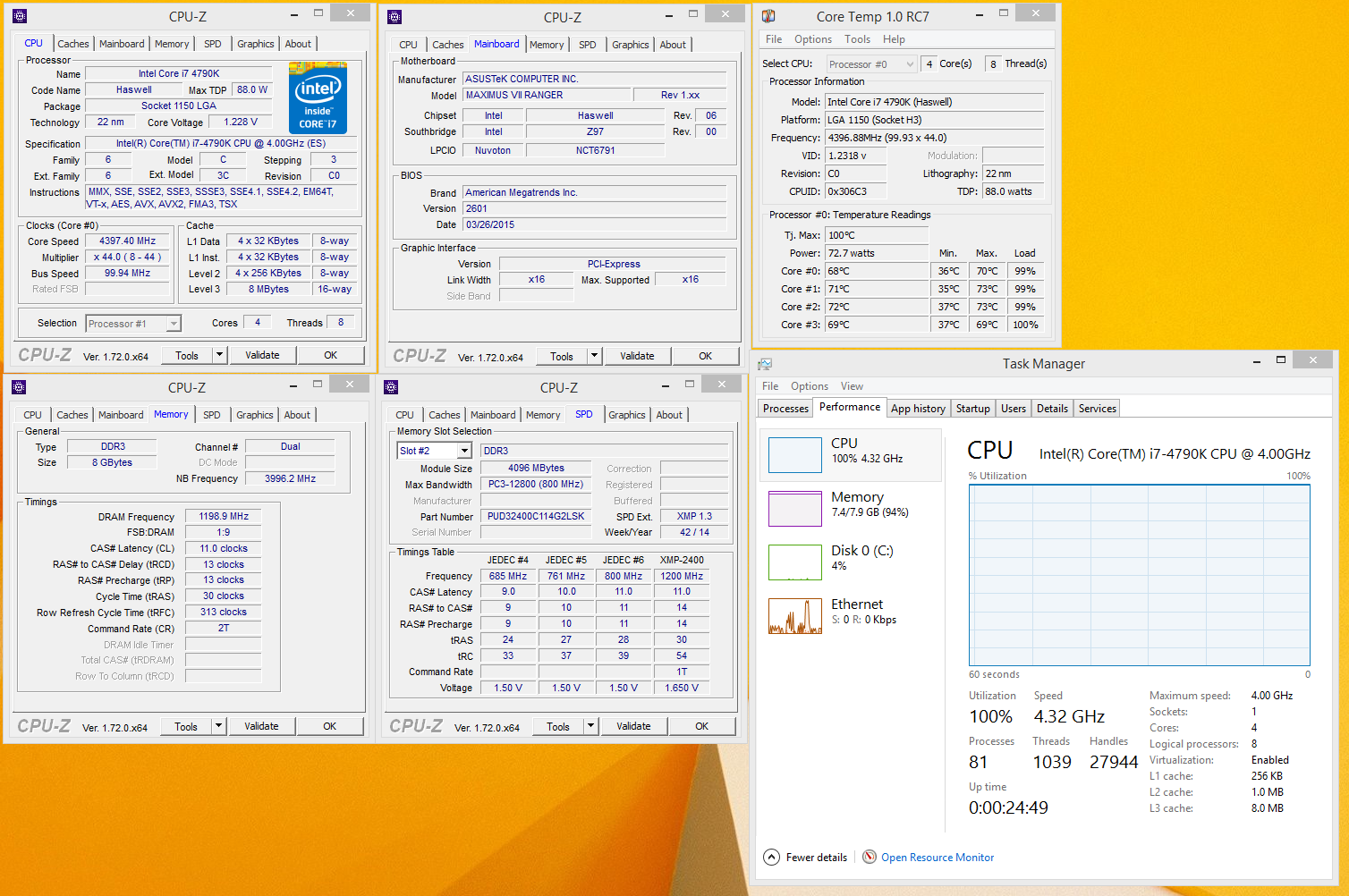Open the File menu in Task Manager
Screen dimensions: 1349x896
[770, 386]
